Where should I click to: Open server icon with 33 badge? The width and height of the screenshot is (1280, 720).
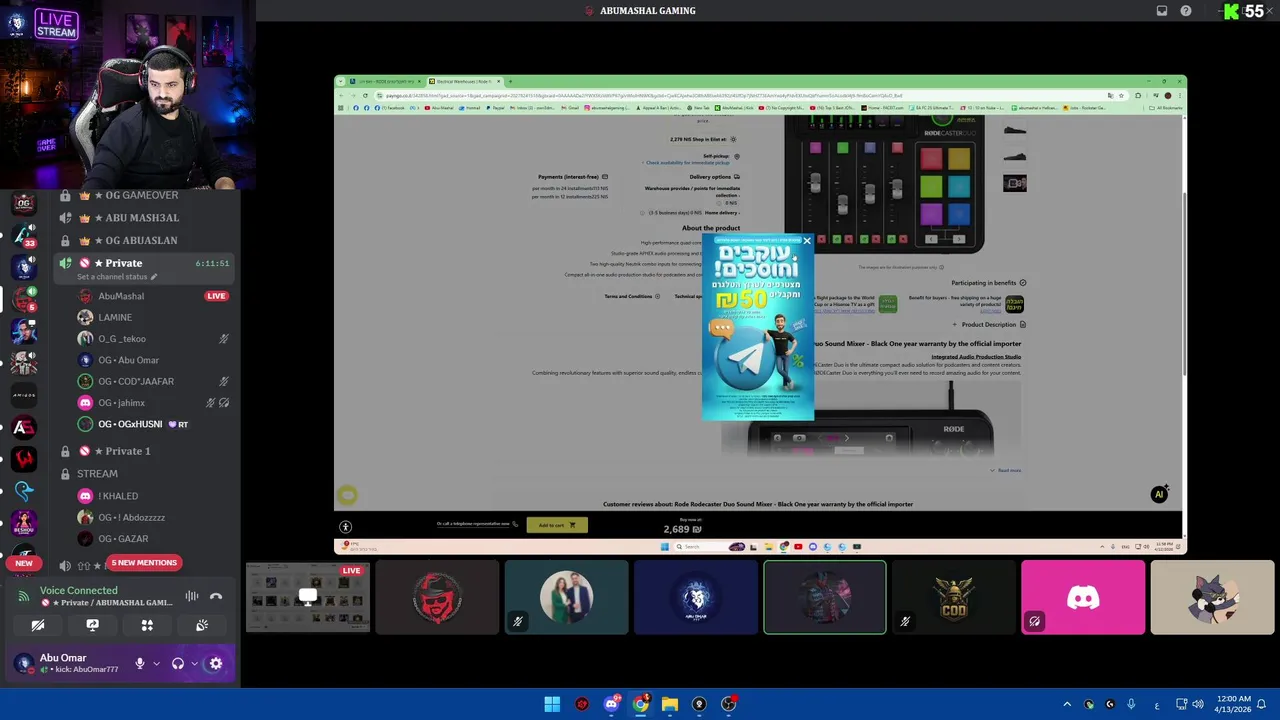tap(24, 234)
